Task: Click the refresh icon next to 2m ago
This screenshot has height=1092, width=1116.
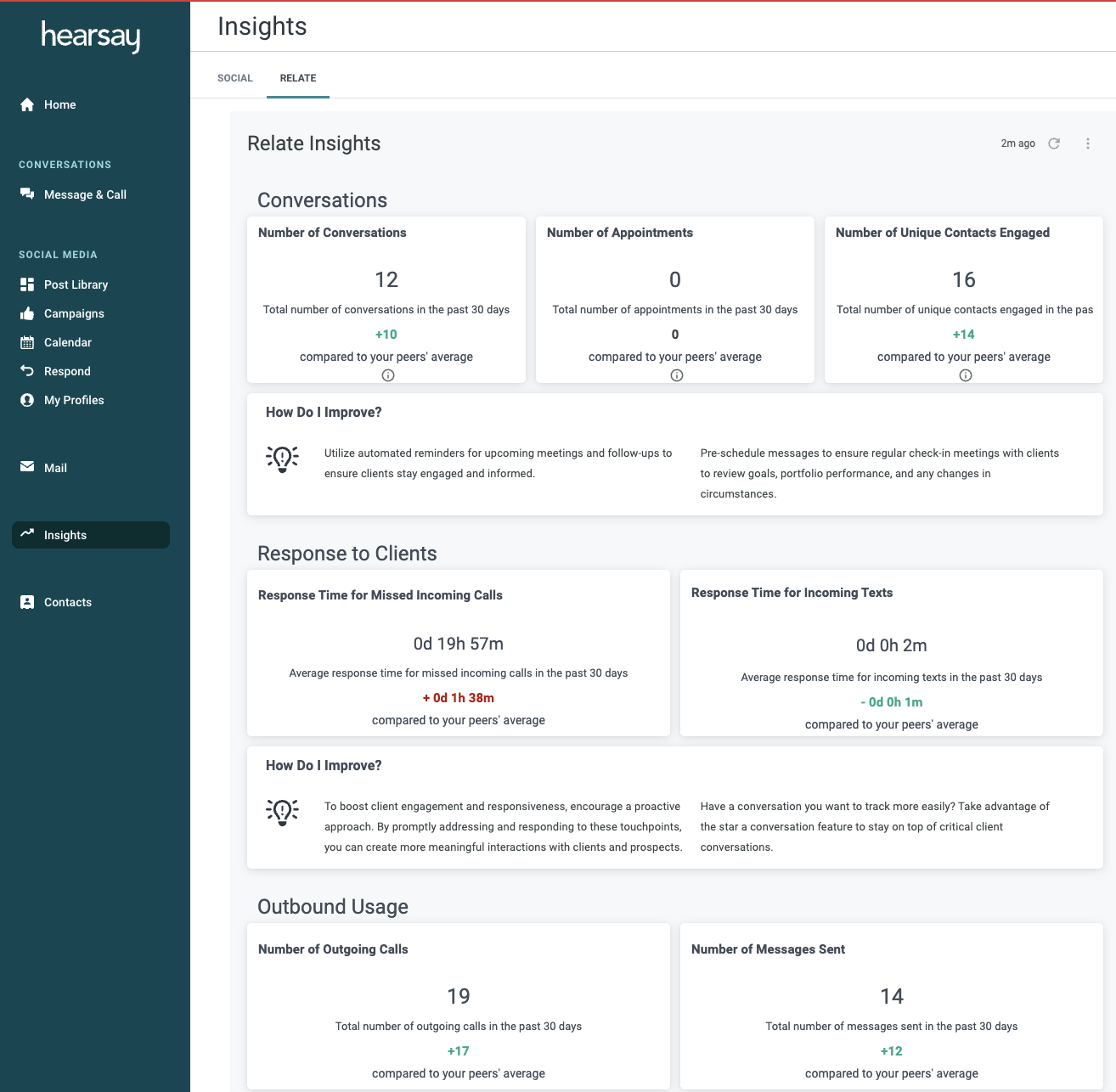Action: pos(1054,144)
